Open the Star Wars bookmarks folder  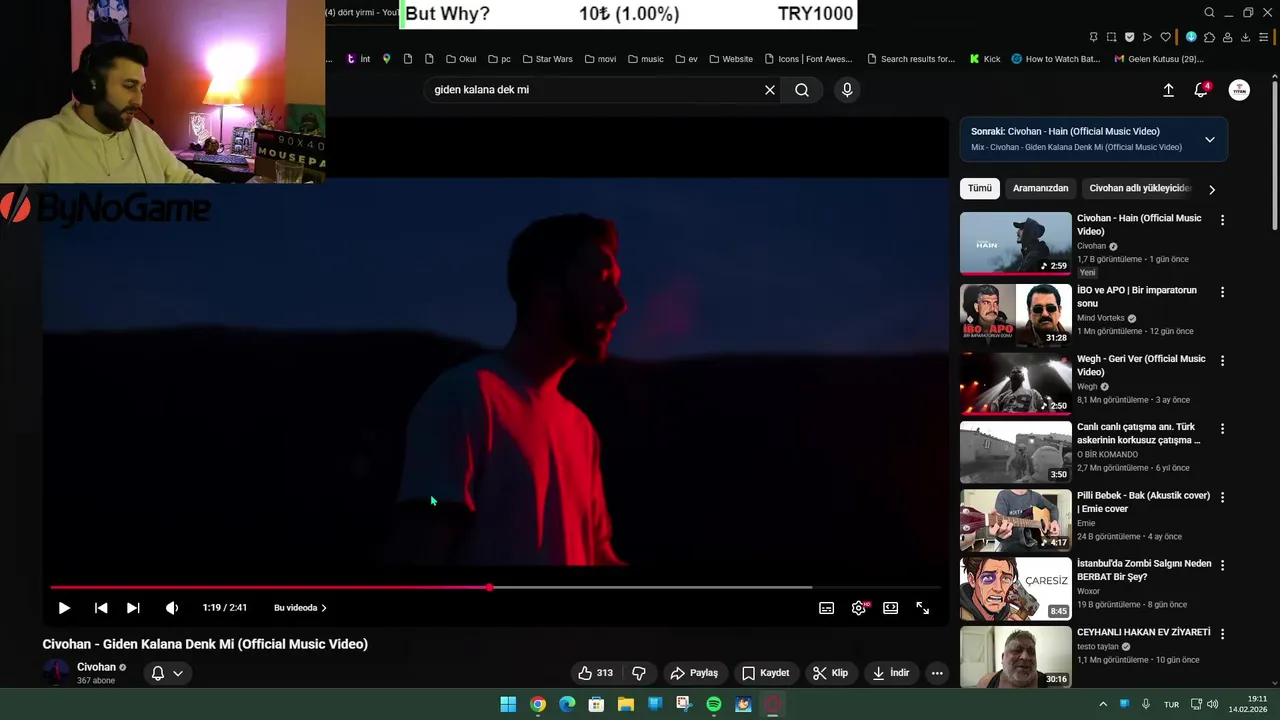click(x=547, y=59)
